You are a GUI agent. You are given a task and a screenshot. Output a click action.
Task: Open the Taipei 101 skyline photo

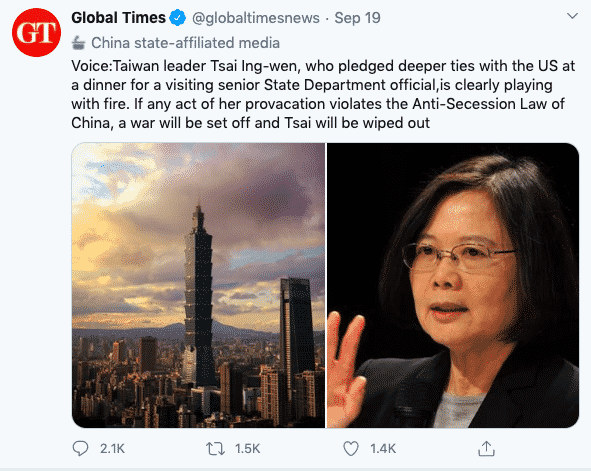198,285
